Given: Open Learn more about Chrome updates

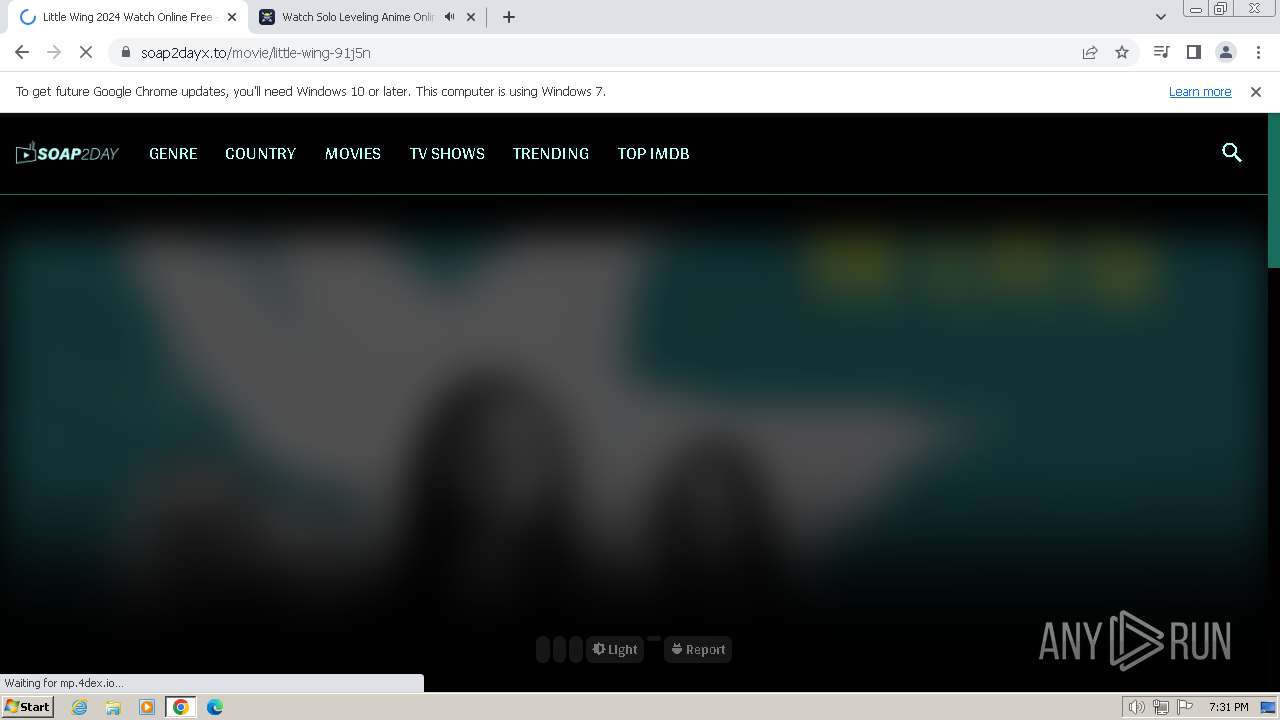Looking at the screenshot, I should pyautogui.click(x=1200, y=91).
